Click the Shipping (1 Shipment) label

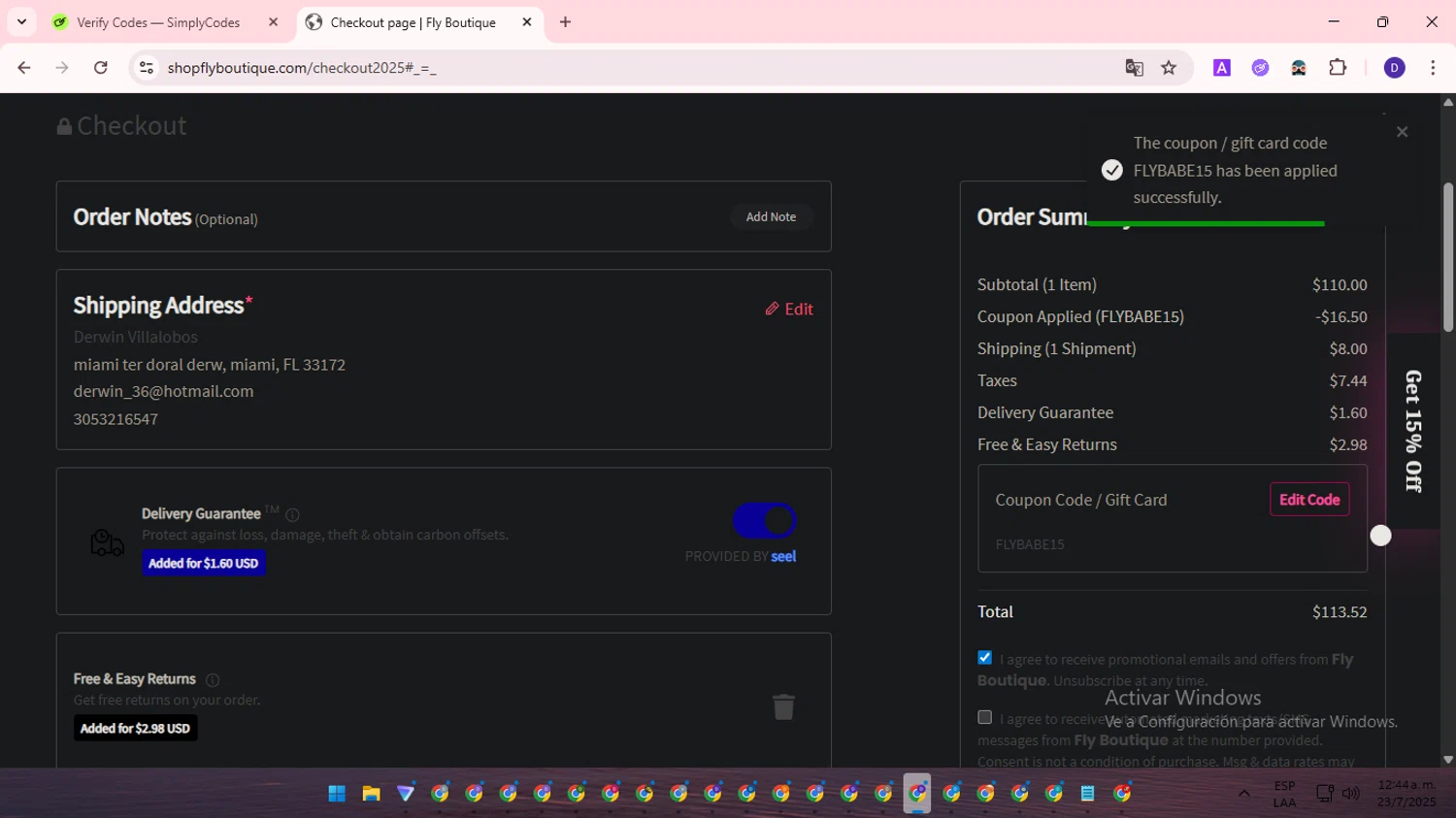coord(1056,349)
